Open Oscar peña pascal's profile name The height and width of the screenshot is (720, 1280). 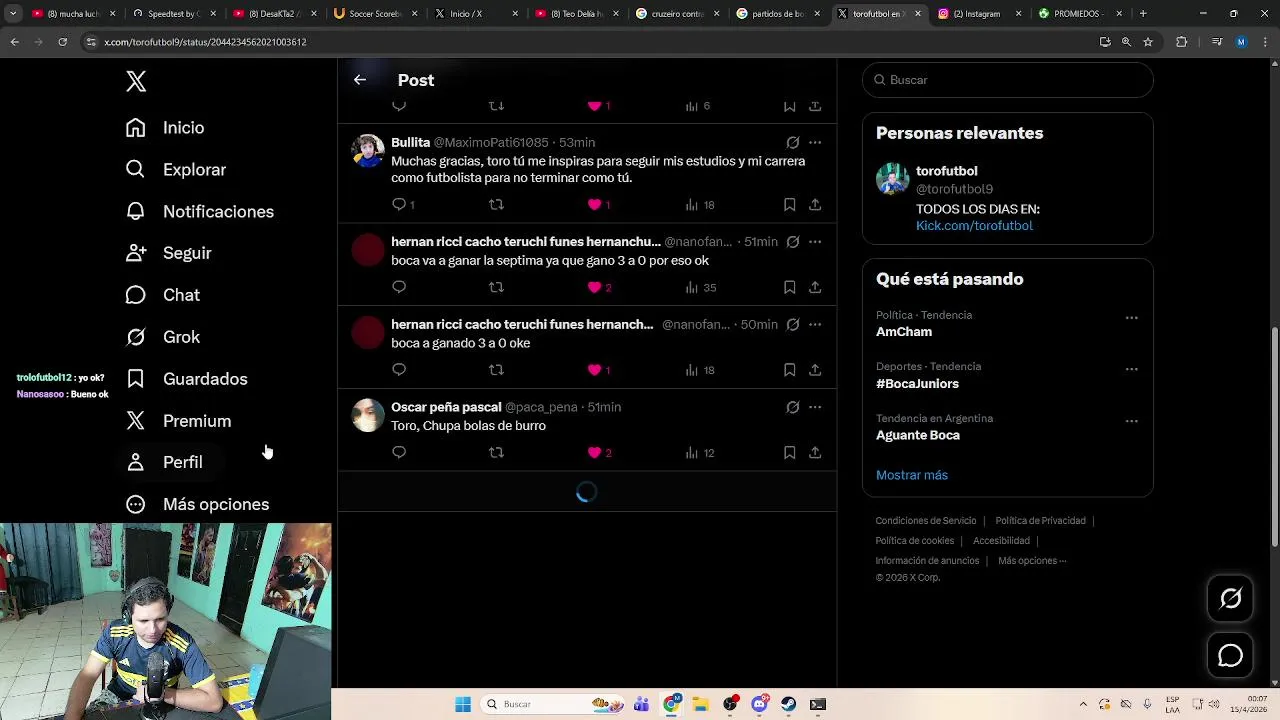pyautogui.click(x=446, y=407)
